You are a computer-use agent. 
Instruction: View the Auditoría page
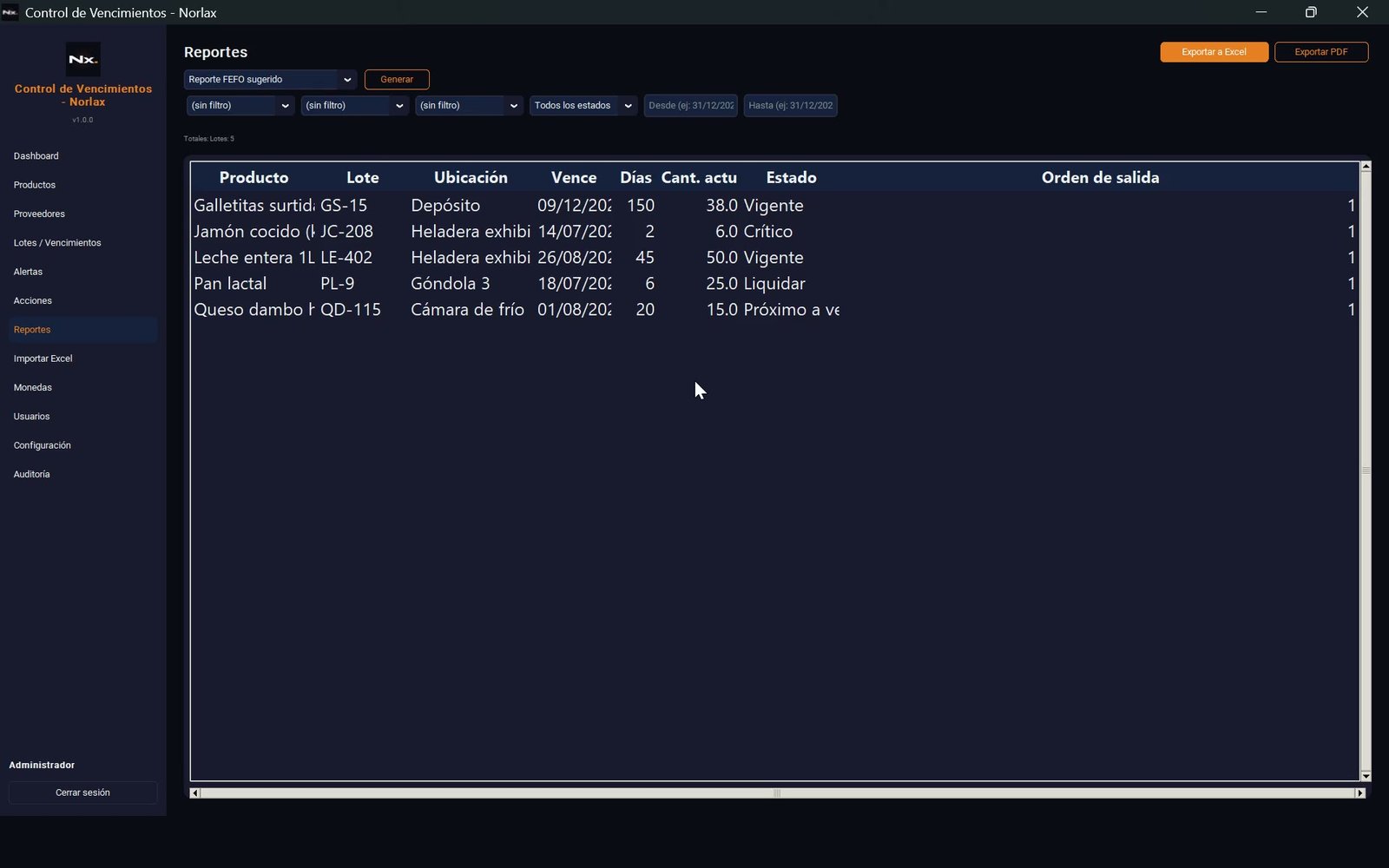click(x=82, y=474)
